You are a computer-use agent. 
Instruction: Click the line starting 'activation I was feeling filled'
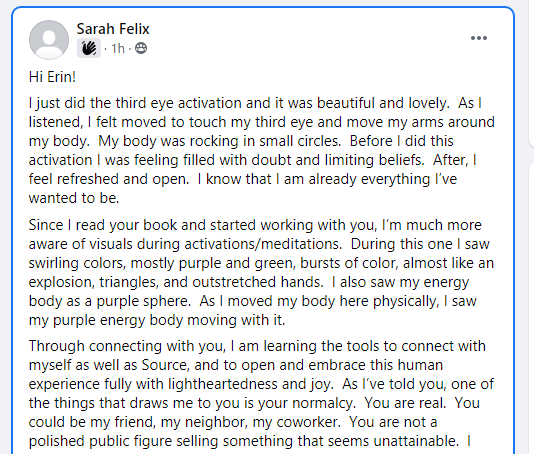pyautogui.click(x=252, y=160)
